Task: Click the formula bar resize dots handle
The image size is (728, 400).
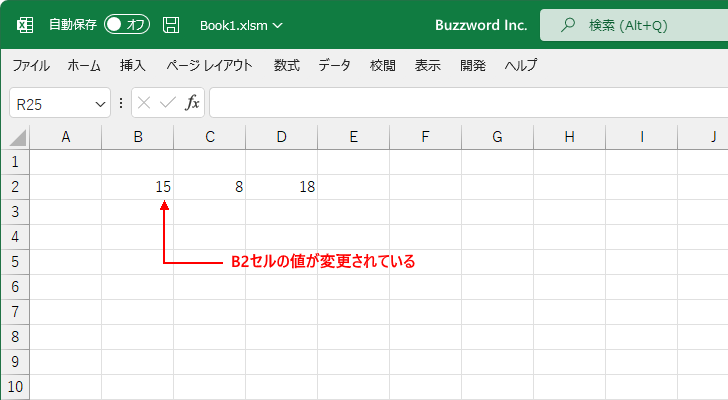Action: (121, 103)
